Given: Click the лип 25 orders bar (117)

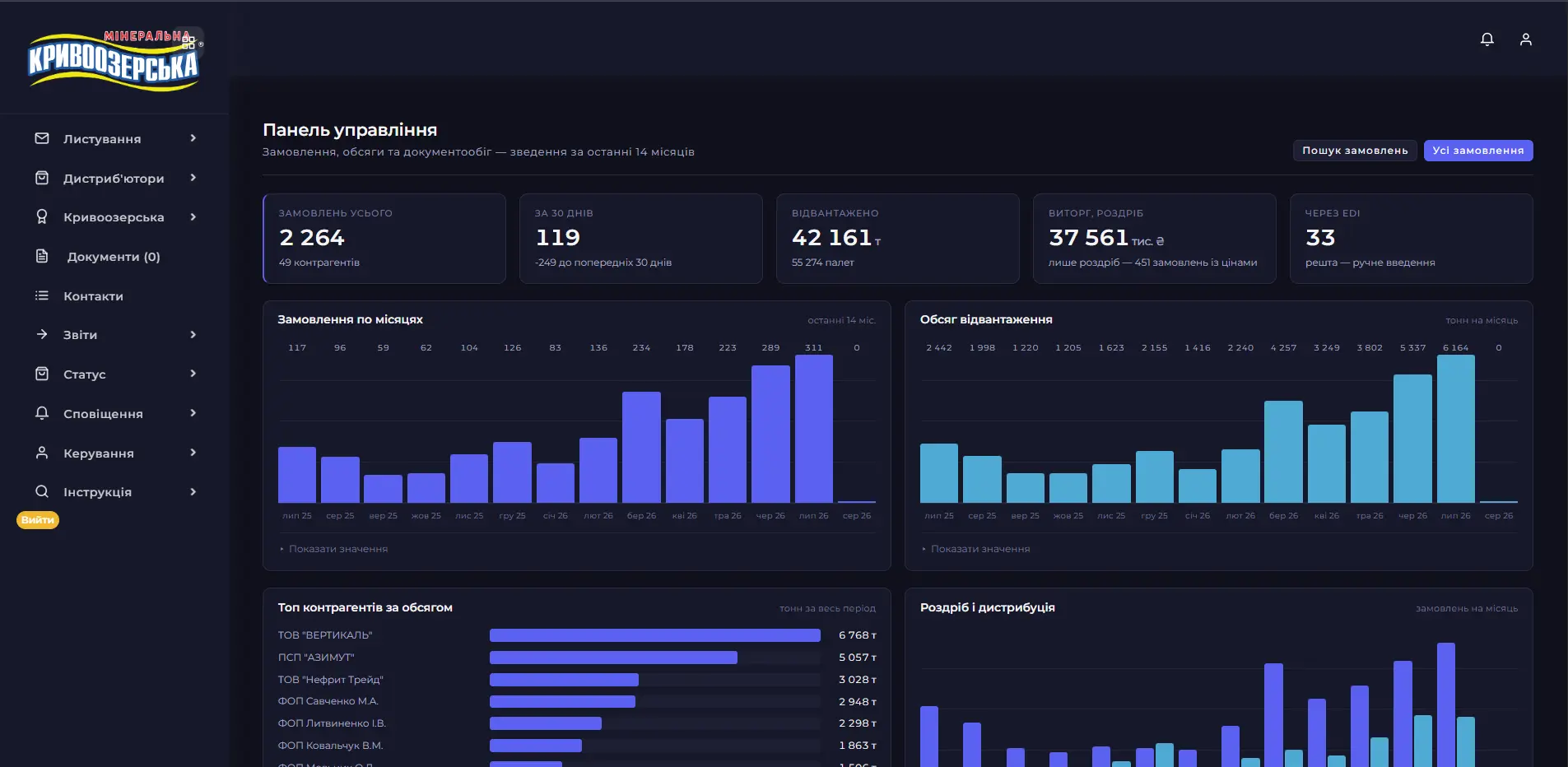Looking at the screenshot, I should 297,475.
